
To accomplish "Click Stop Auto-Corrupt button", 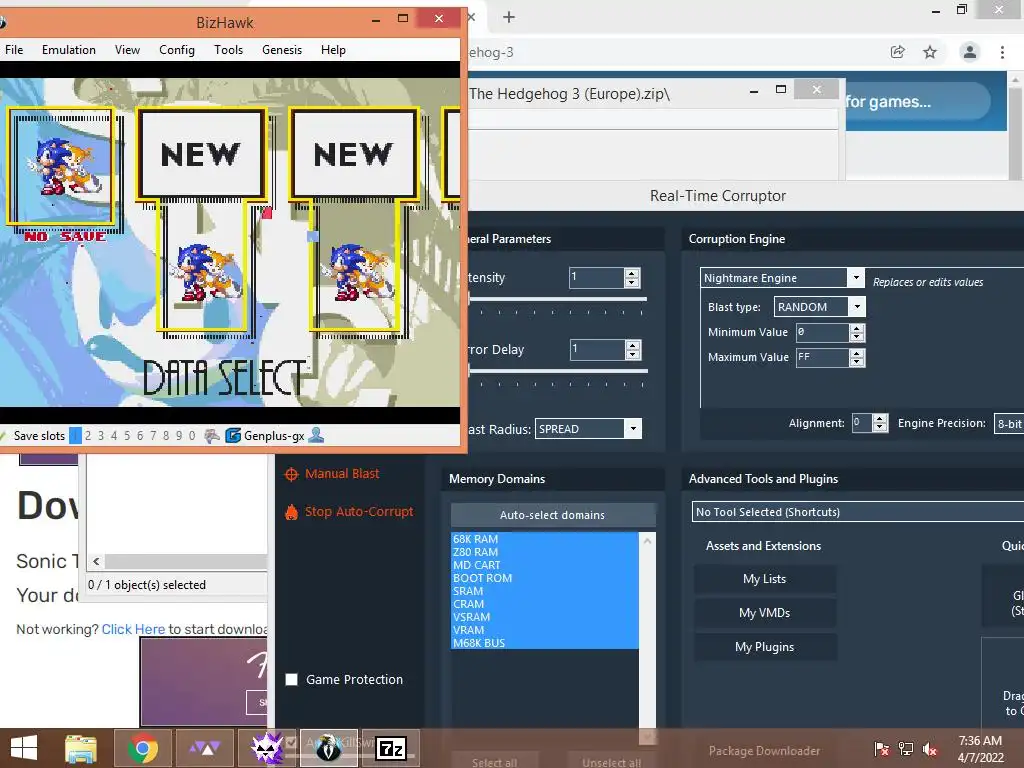I will [x=359, y=512].
